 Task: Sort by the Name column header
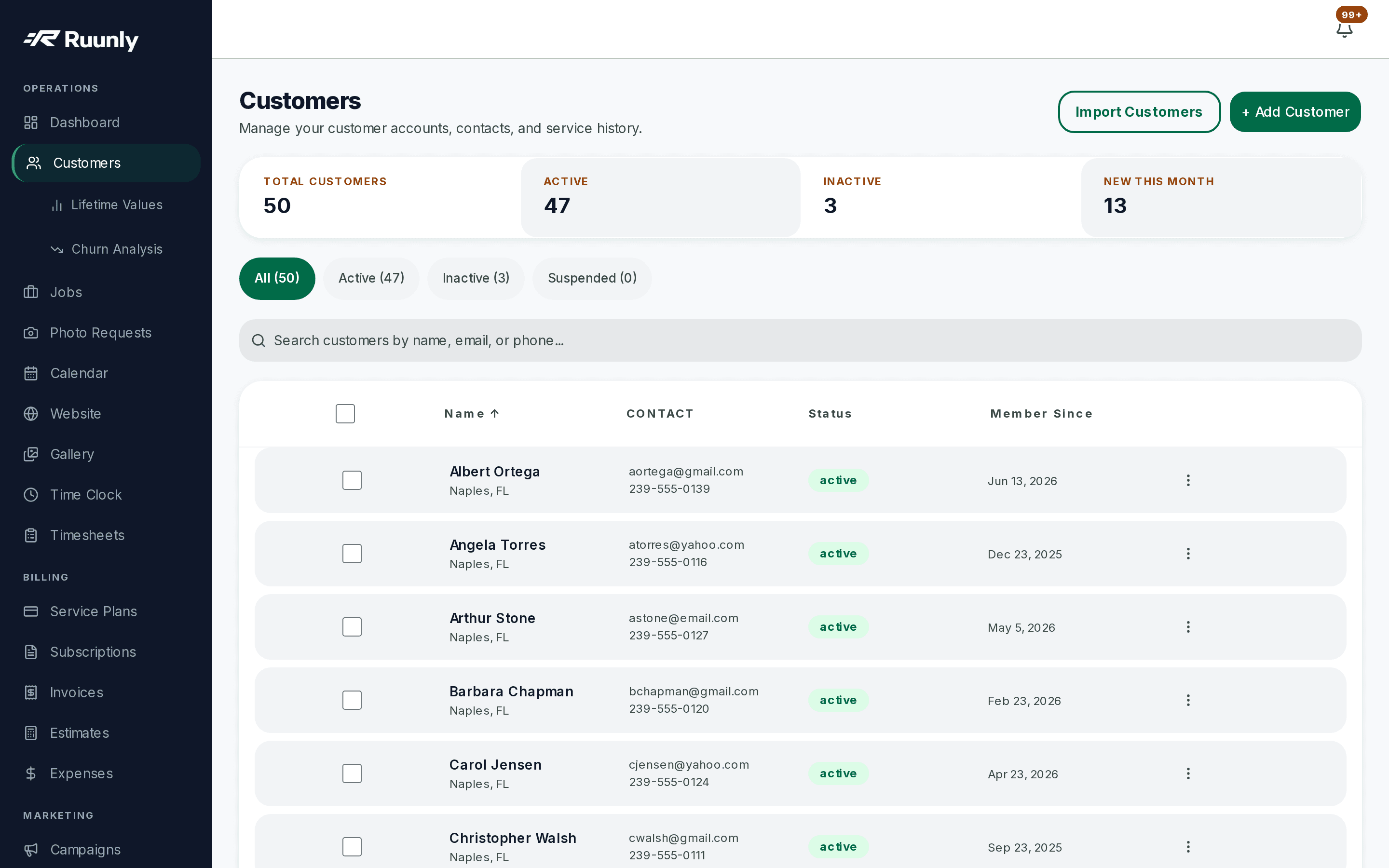[x=472, y=414]
